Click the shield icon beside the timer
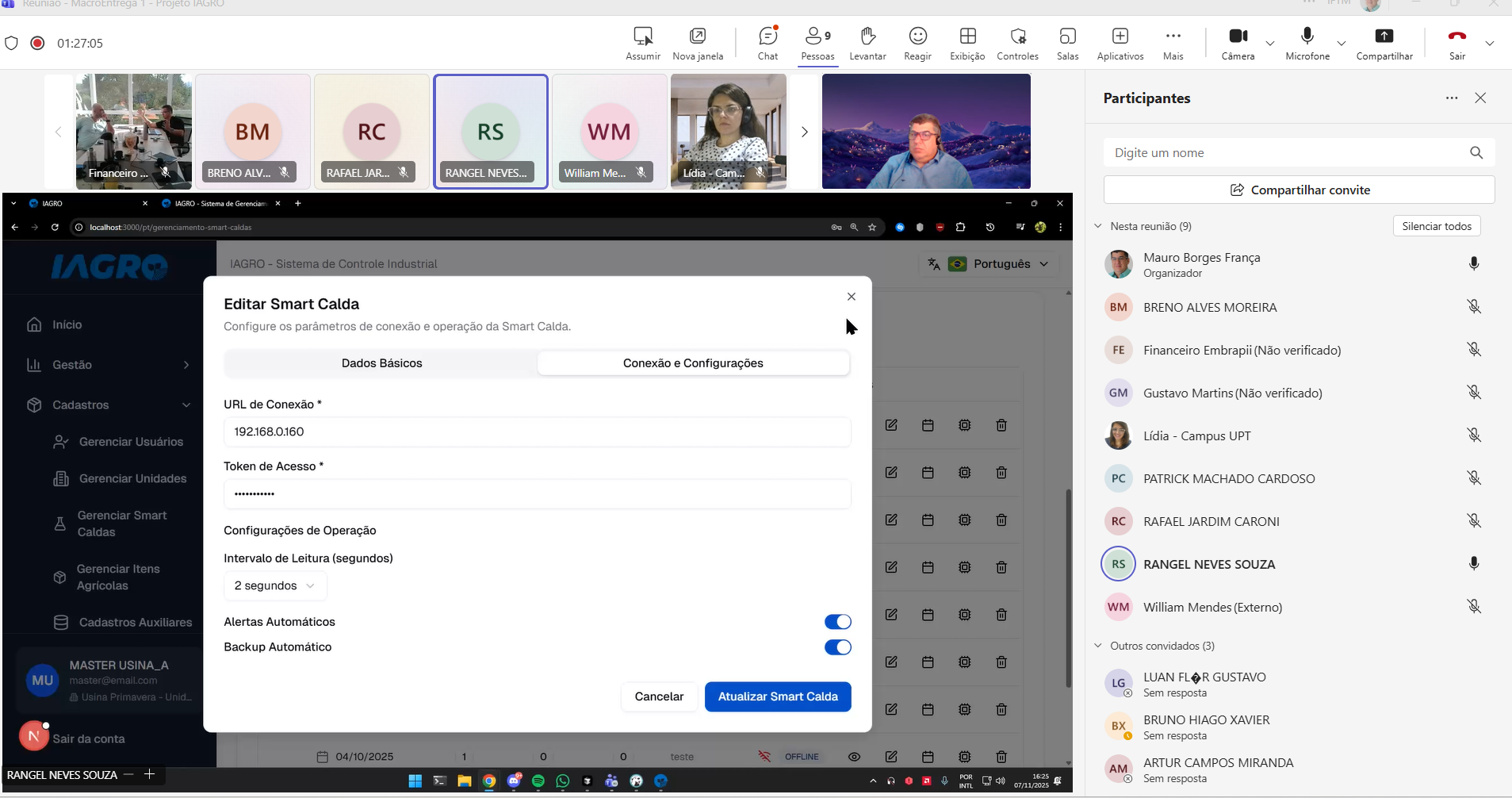 [x=11, y=43]
